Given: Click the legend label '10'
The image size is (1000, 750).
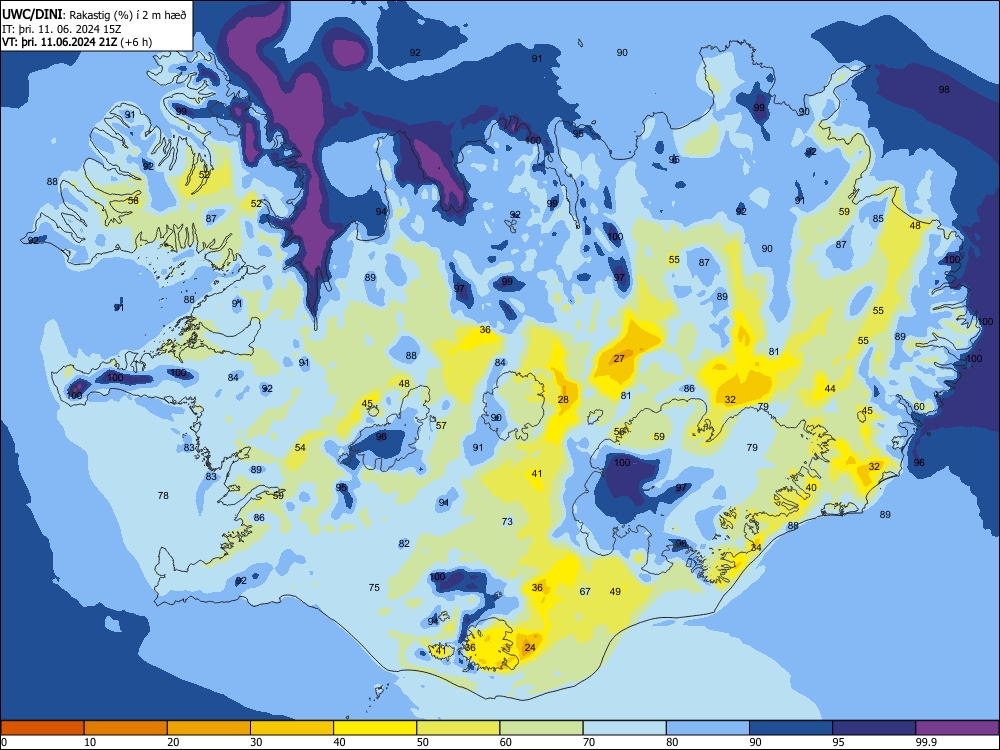Looking at the screenshot, I should click(90, 742).
